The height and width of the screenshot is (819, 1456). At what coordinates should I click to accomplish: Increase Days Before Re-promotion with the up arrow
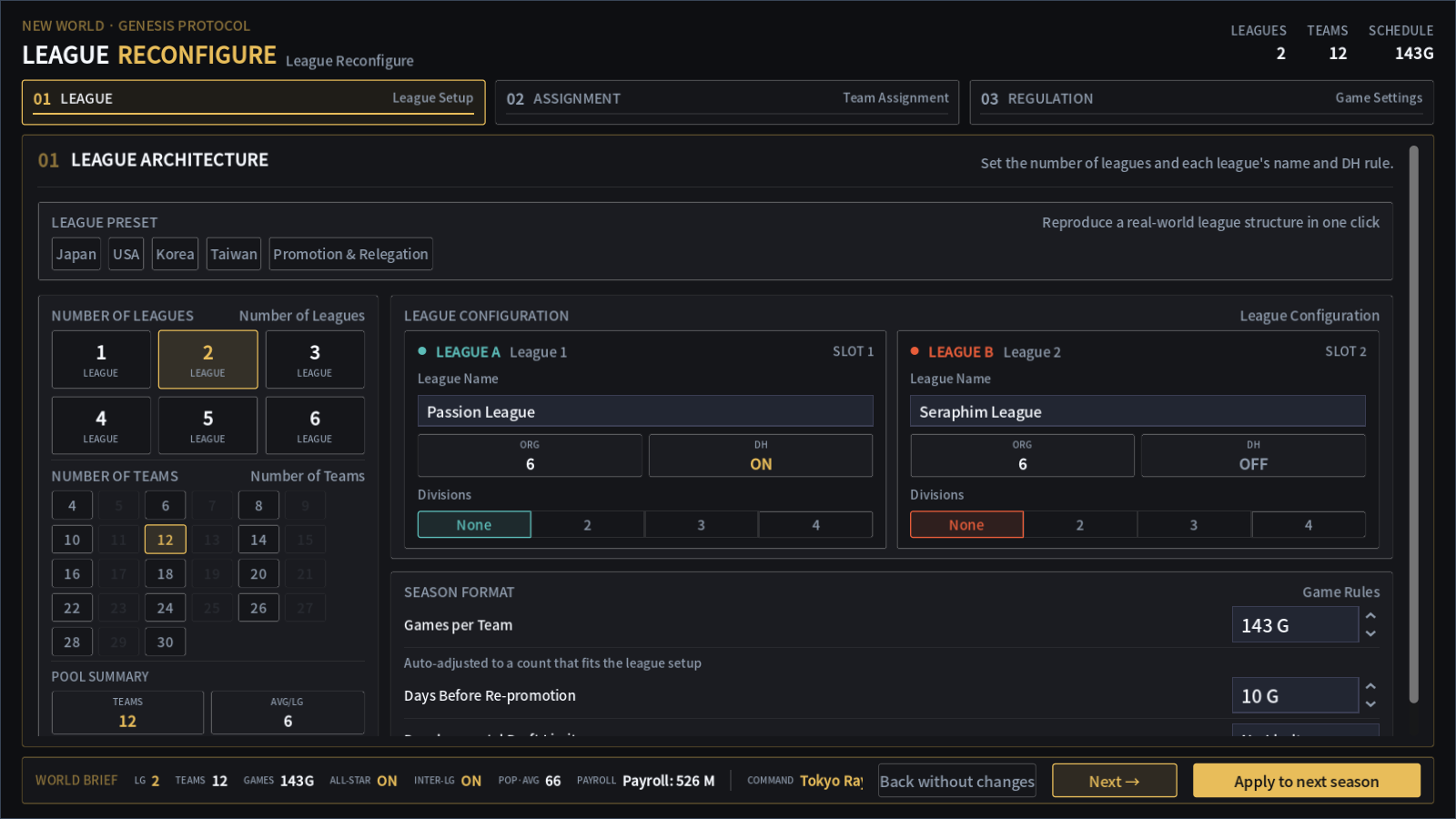(x=1370, y=686)
